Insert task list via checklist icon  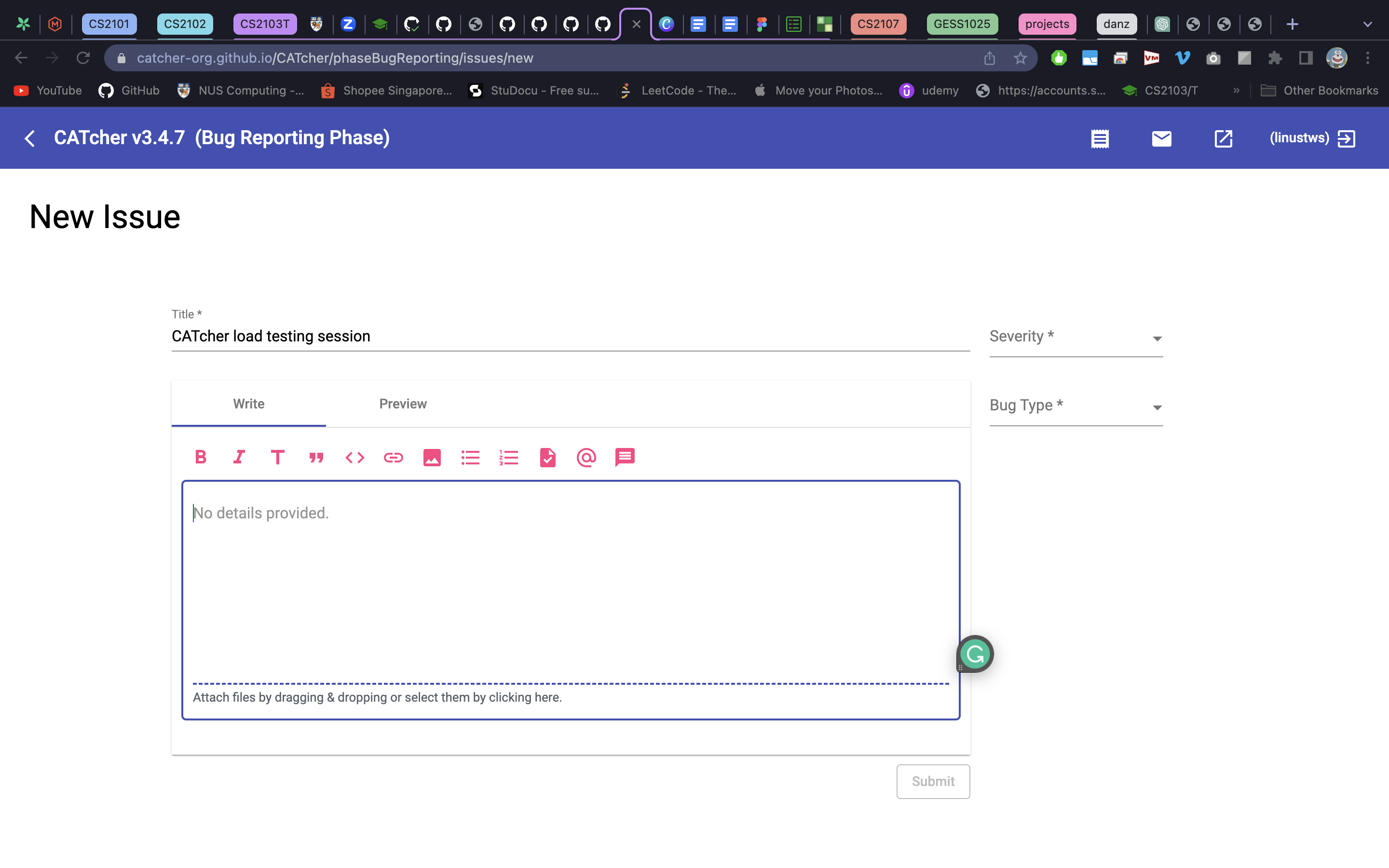click(547, 458)
